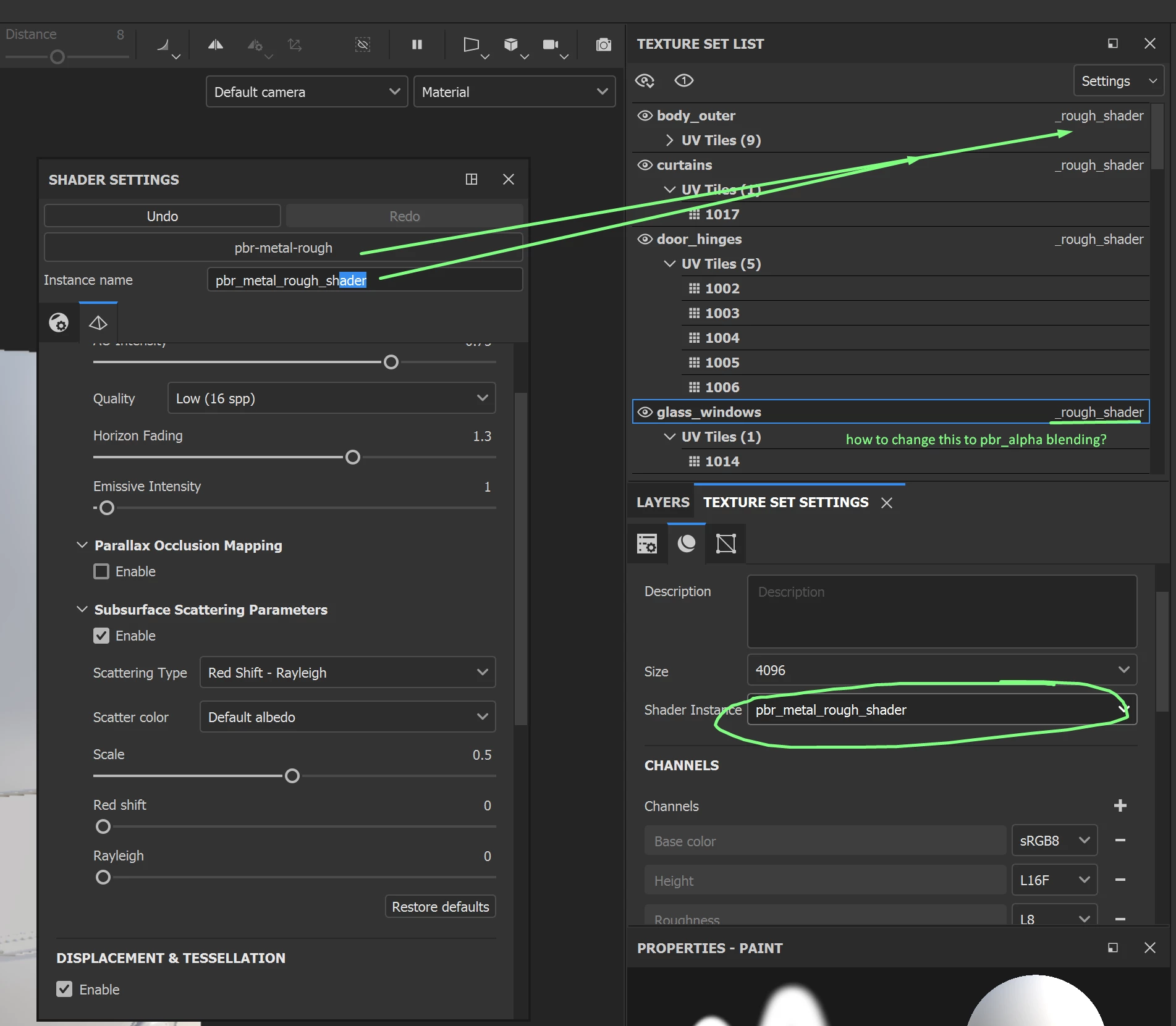Screen dimensions: 1176x1026
Task: Hide the door_hinges texture set
Action: click(645, 239)
